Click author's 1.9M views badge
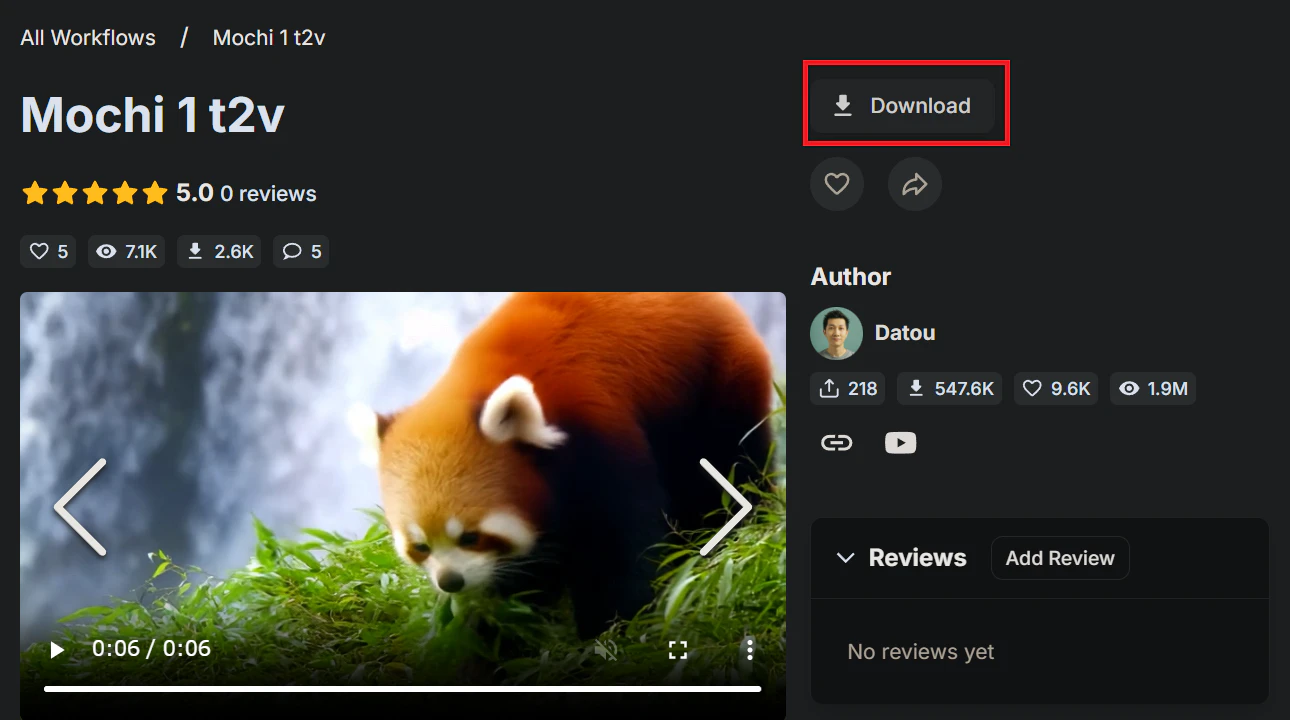 (x=1153, y=389)
